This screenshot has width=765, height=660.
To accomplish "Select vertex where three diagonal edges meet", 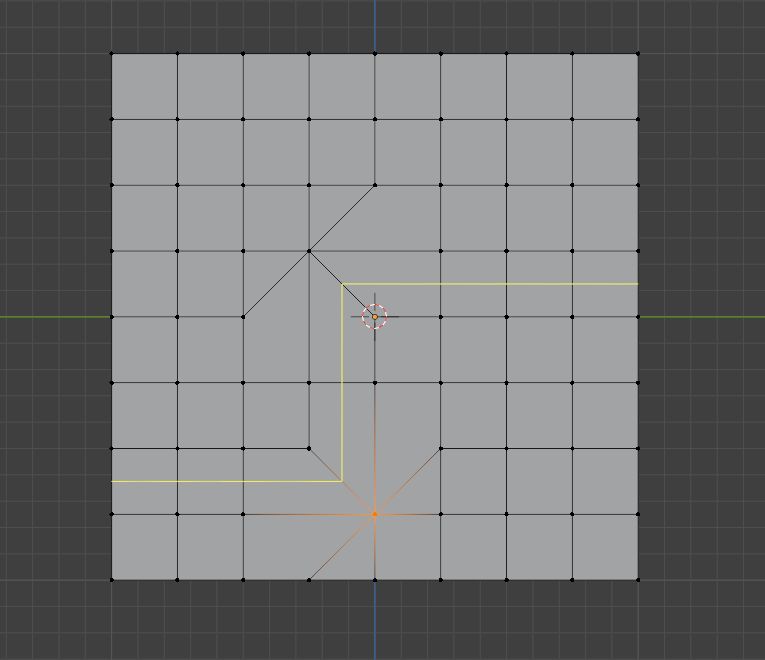I will 309,251.
